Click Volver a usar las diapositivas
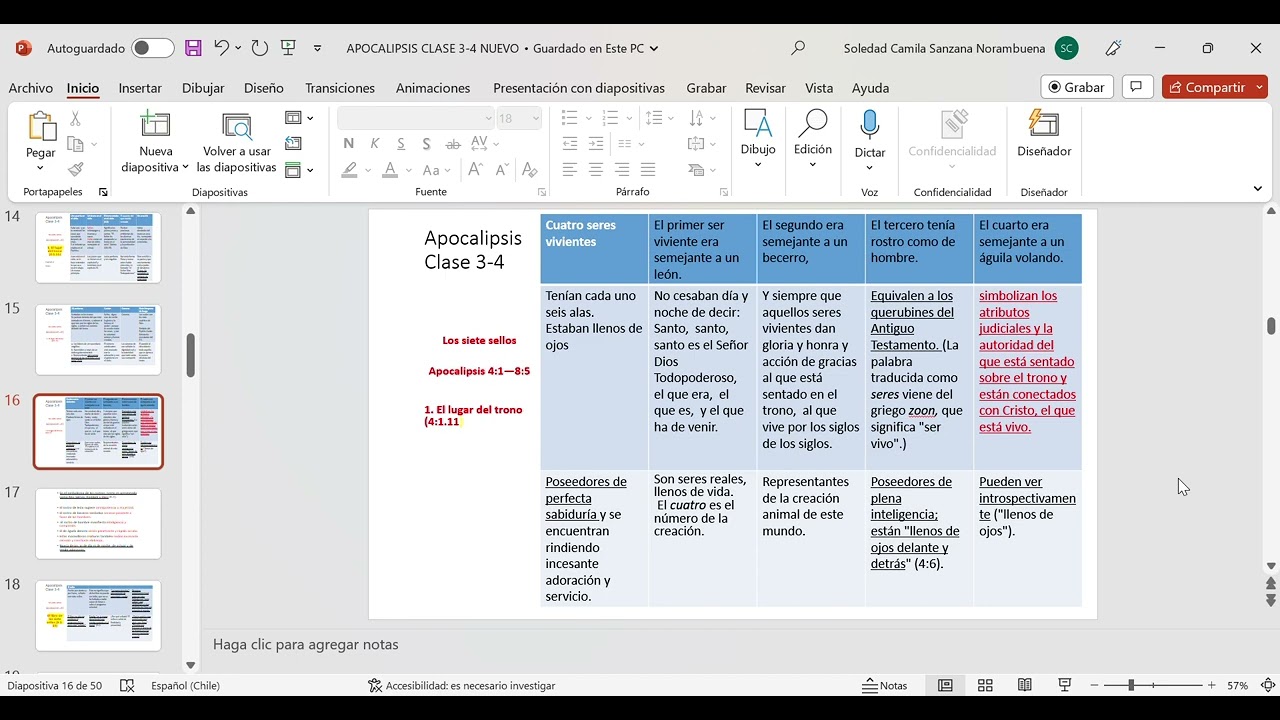The width and height of the screenshot is (1280, 720). pyautogui.click(x=236, y=141)
